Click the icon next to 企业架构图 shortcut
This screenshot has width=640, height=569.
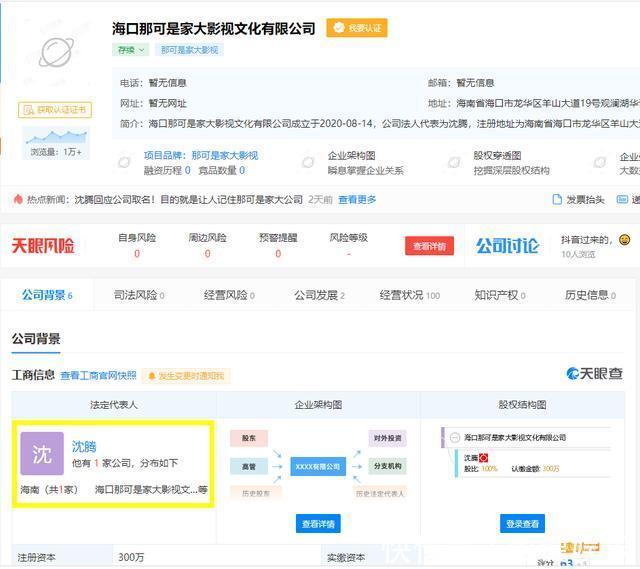[x=308, y=162]
